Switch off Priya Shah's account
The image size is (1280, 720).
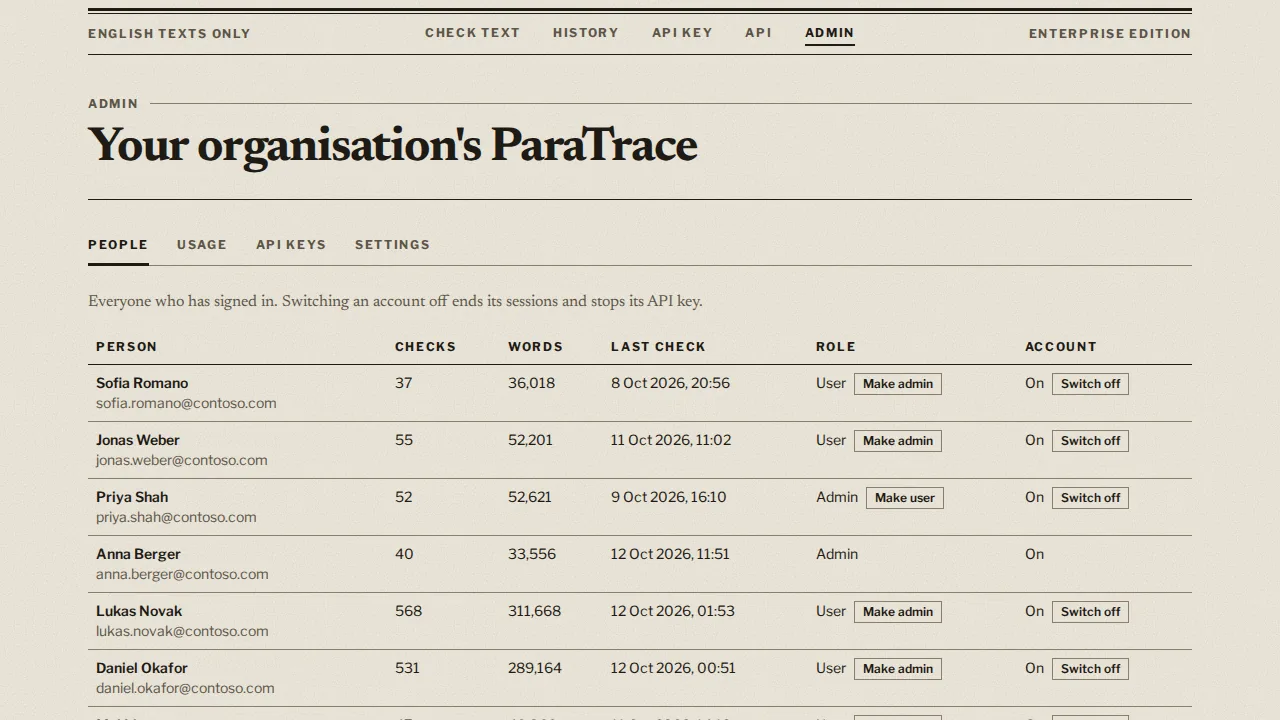click(x=1090, y=498)
